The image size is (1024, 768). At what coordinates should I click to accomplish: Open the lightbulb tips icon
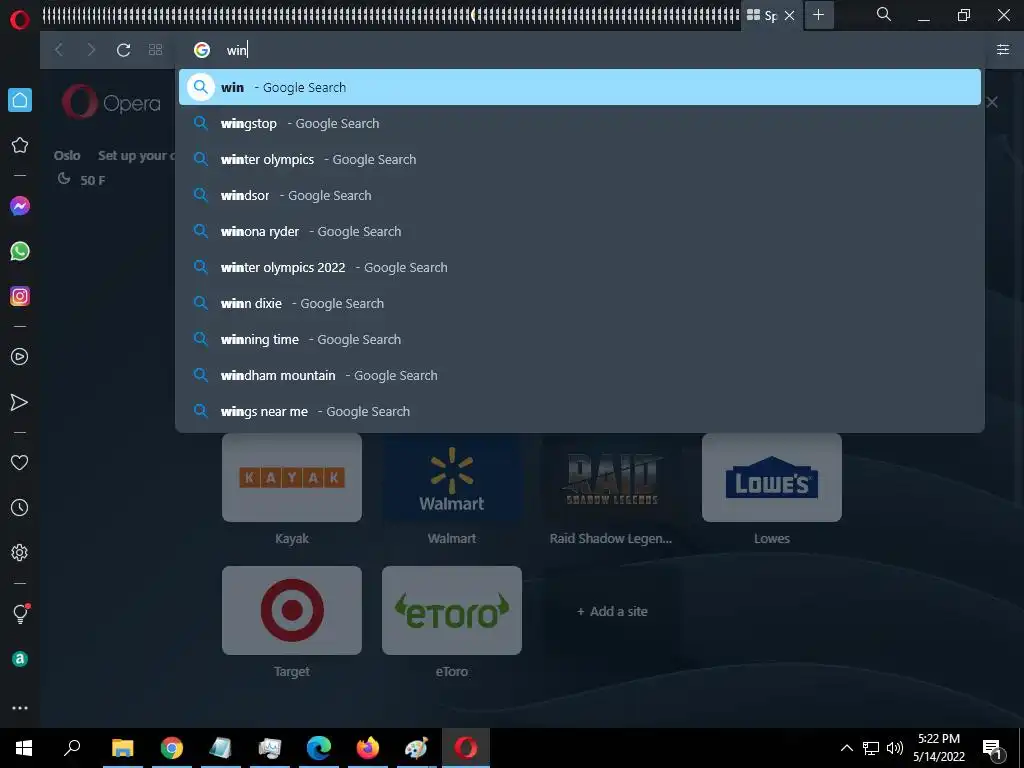tap(20, 614)
